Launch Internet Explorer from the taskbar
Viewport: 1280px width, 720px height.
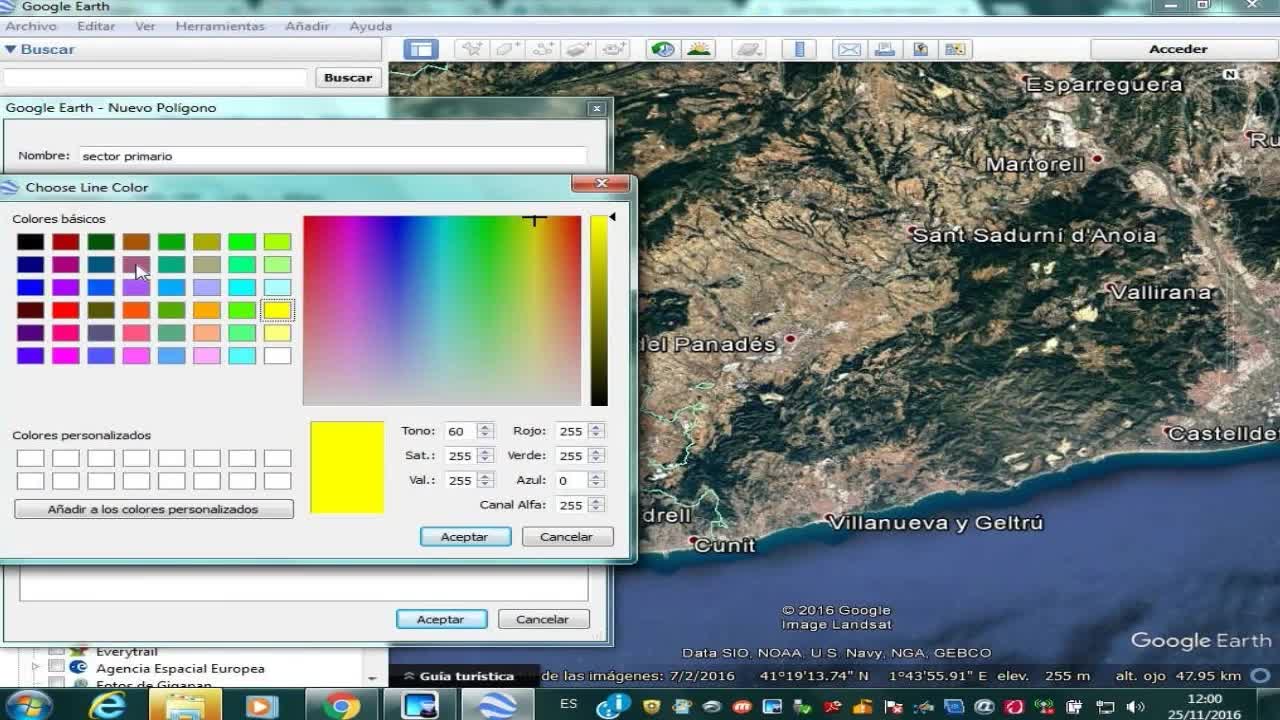click(107, 706)
